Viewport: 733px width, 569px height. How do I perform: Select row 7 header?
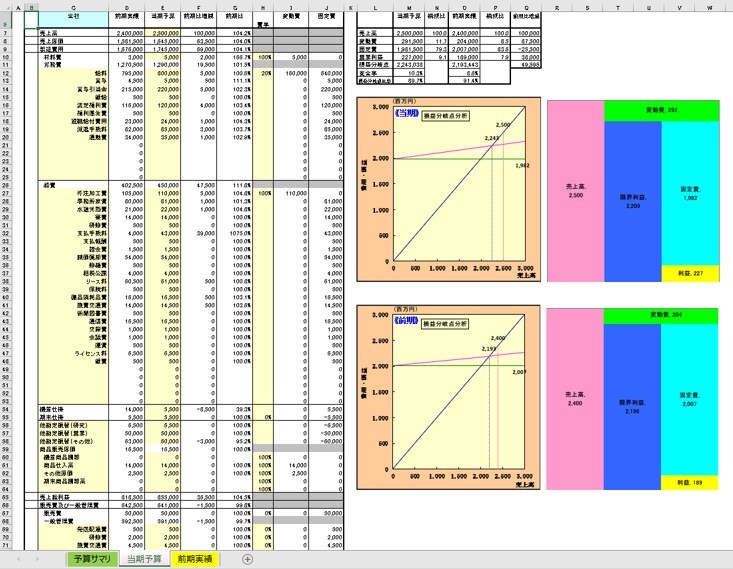[x=6, y=33]
